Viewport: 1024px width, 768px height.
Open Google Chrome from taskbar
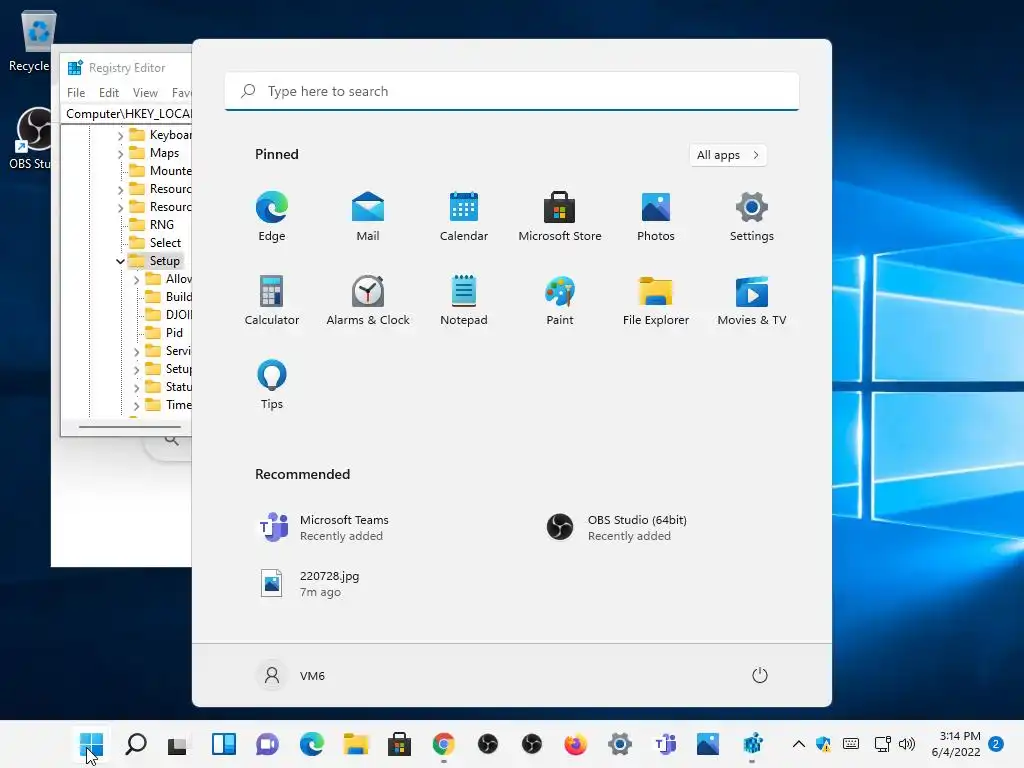(443, 744)
